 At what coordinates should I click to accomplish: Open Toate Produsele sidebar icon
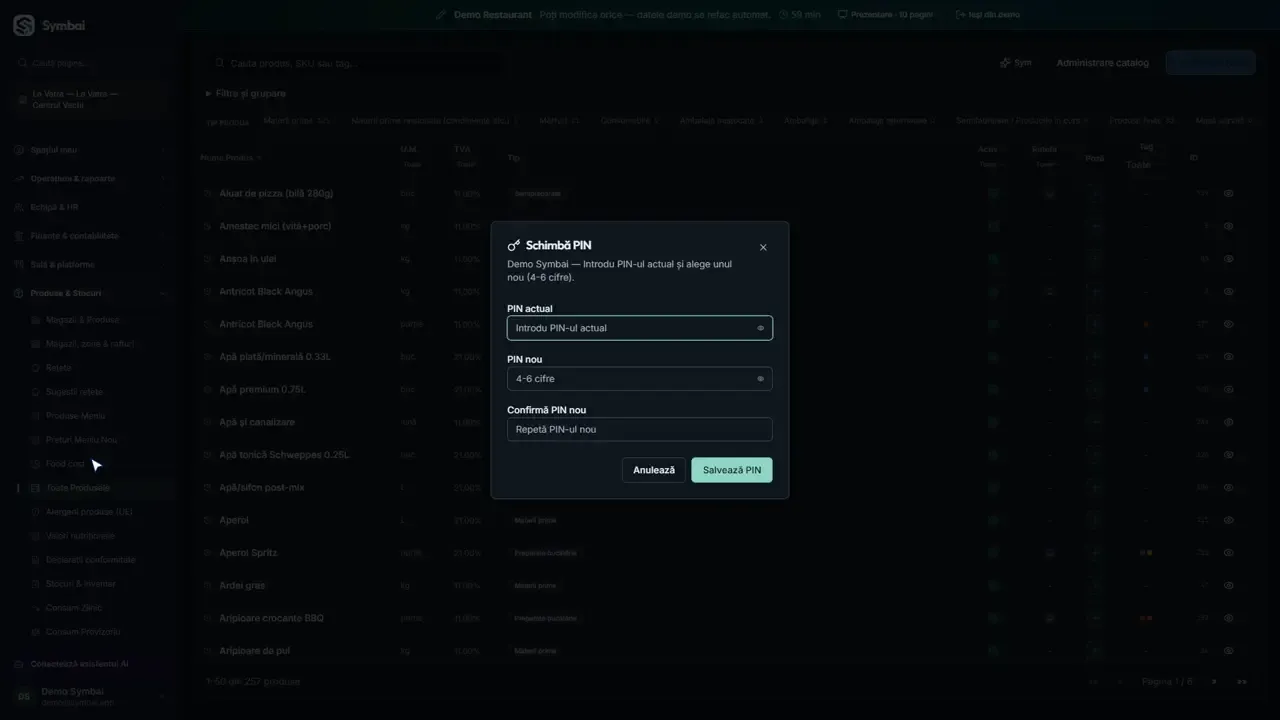36,488
